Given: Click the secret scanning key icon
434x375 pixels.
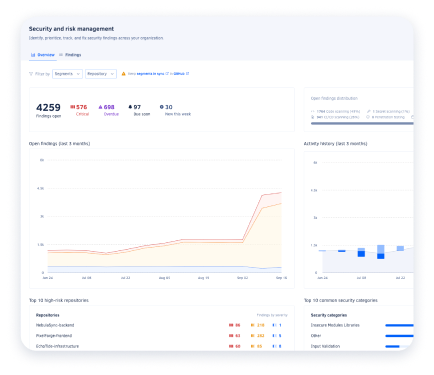Looking at the screenshot, I should tap(369, 111).
